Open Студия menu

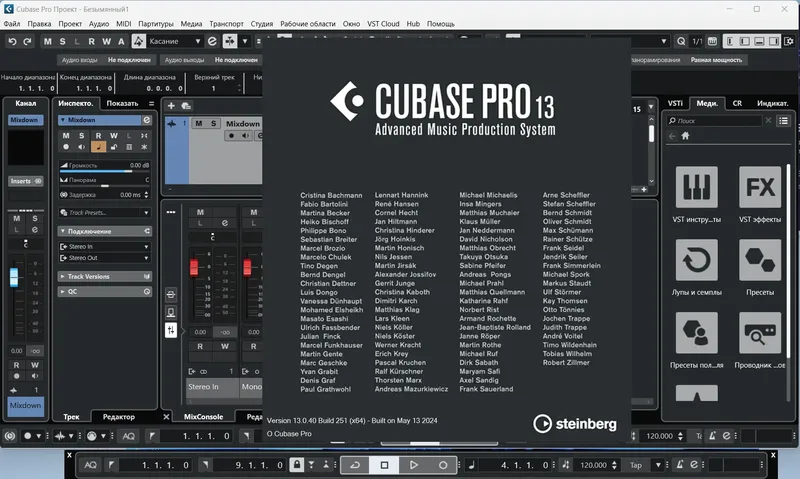coord(262,23)
